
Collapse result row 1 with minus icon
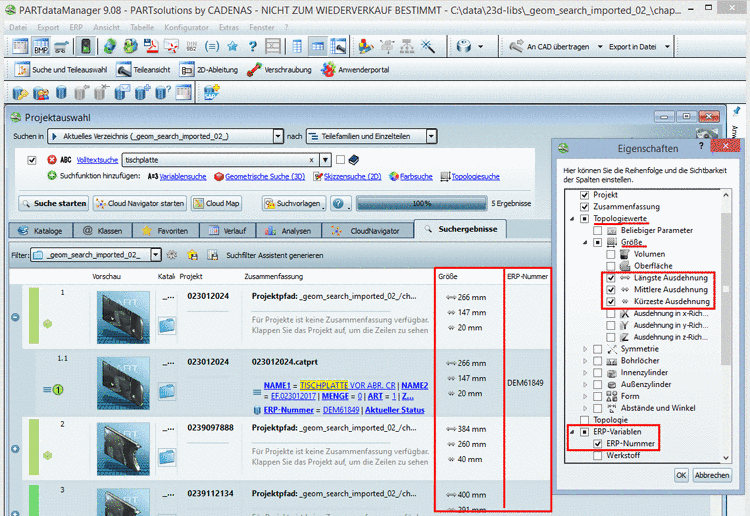(15, 317)
